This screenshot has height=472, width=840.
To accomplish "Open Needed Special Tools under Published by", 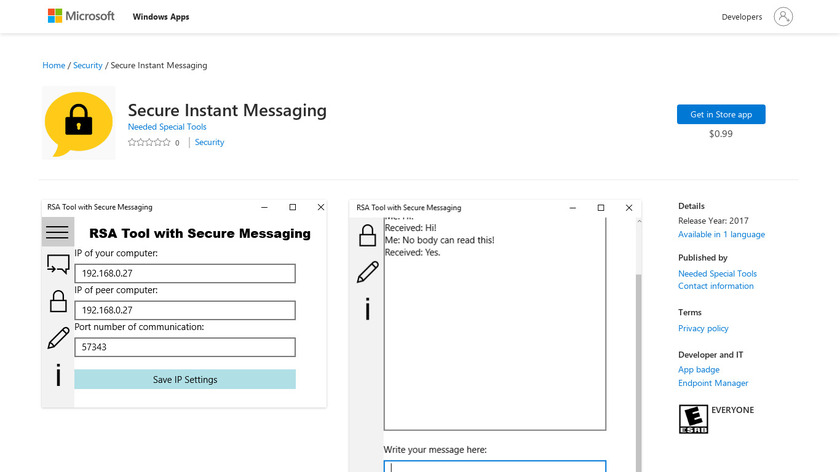I will [x=717, y=273].
